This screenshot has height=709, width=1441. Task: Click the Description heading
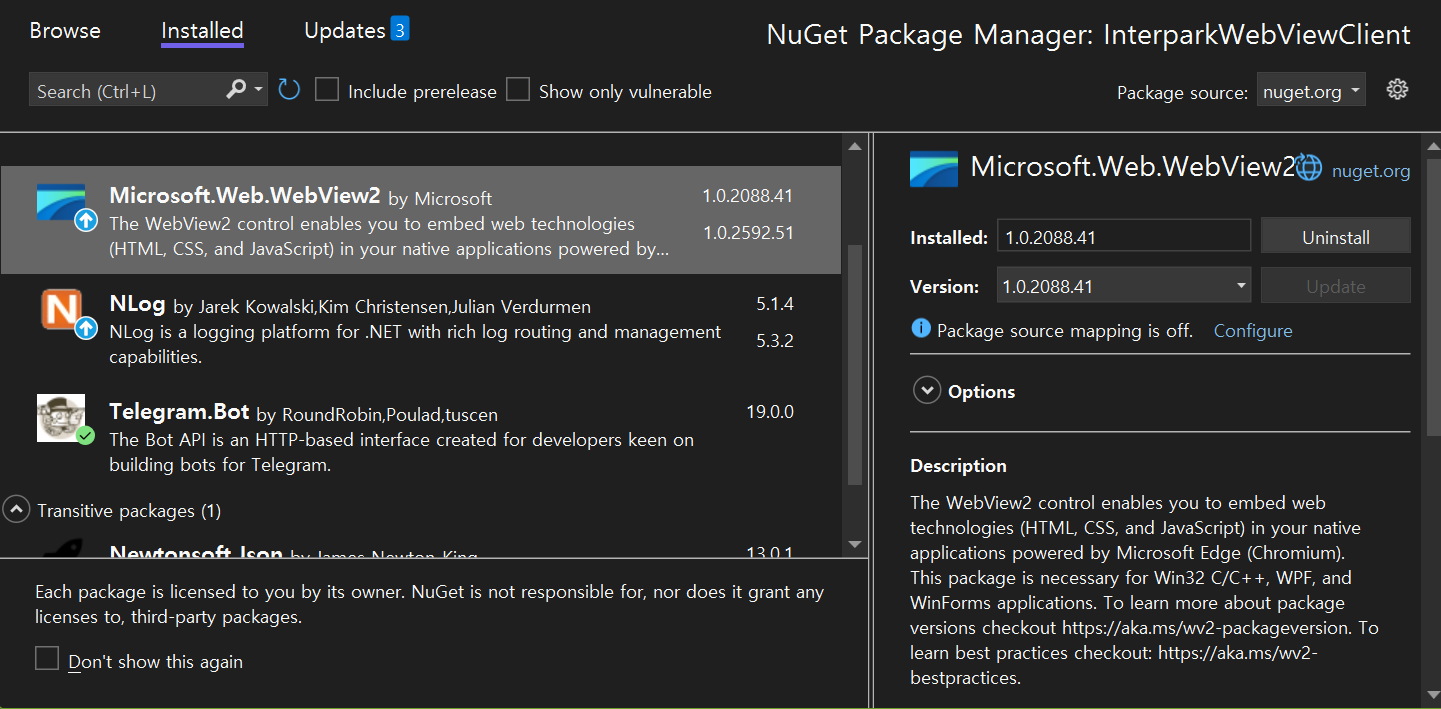[x=958, y=466]
